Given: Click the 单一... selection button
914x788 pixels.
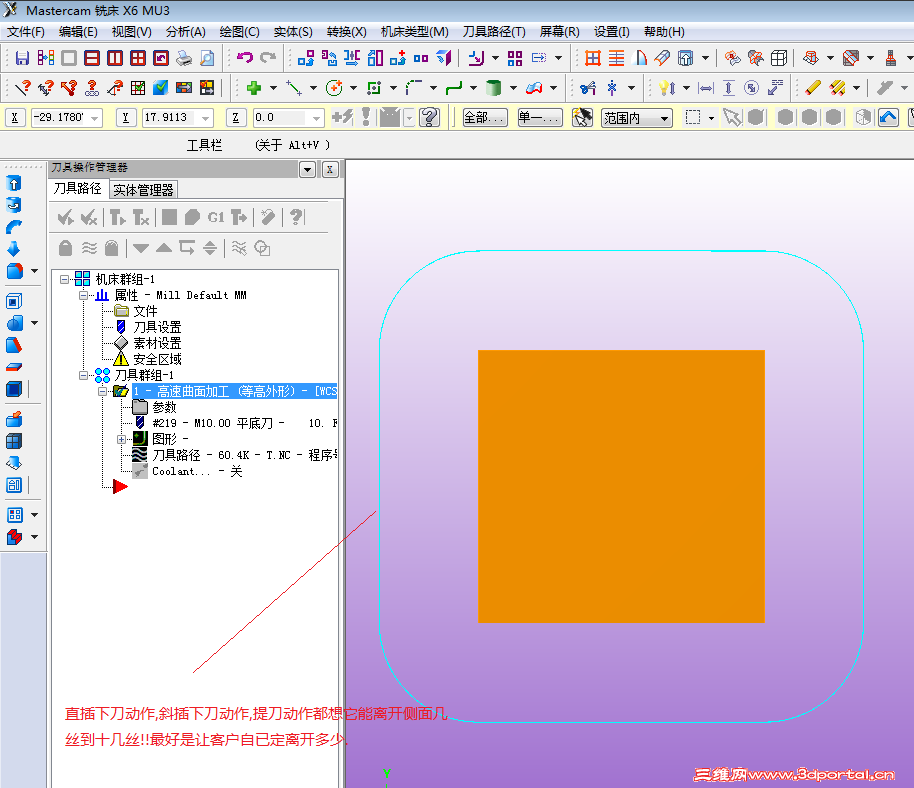Looking at the screenshot, I should click(540, 118).
